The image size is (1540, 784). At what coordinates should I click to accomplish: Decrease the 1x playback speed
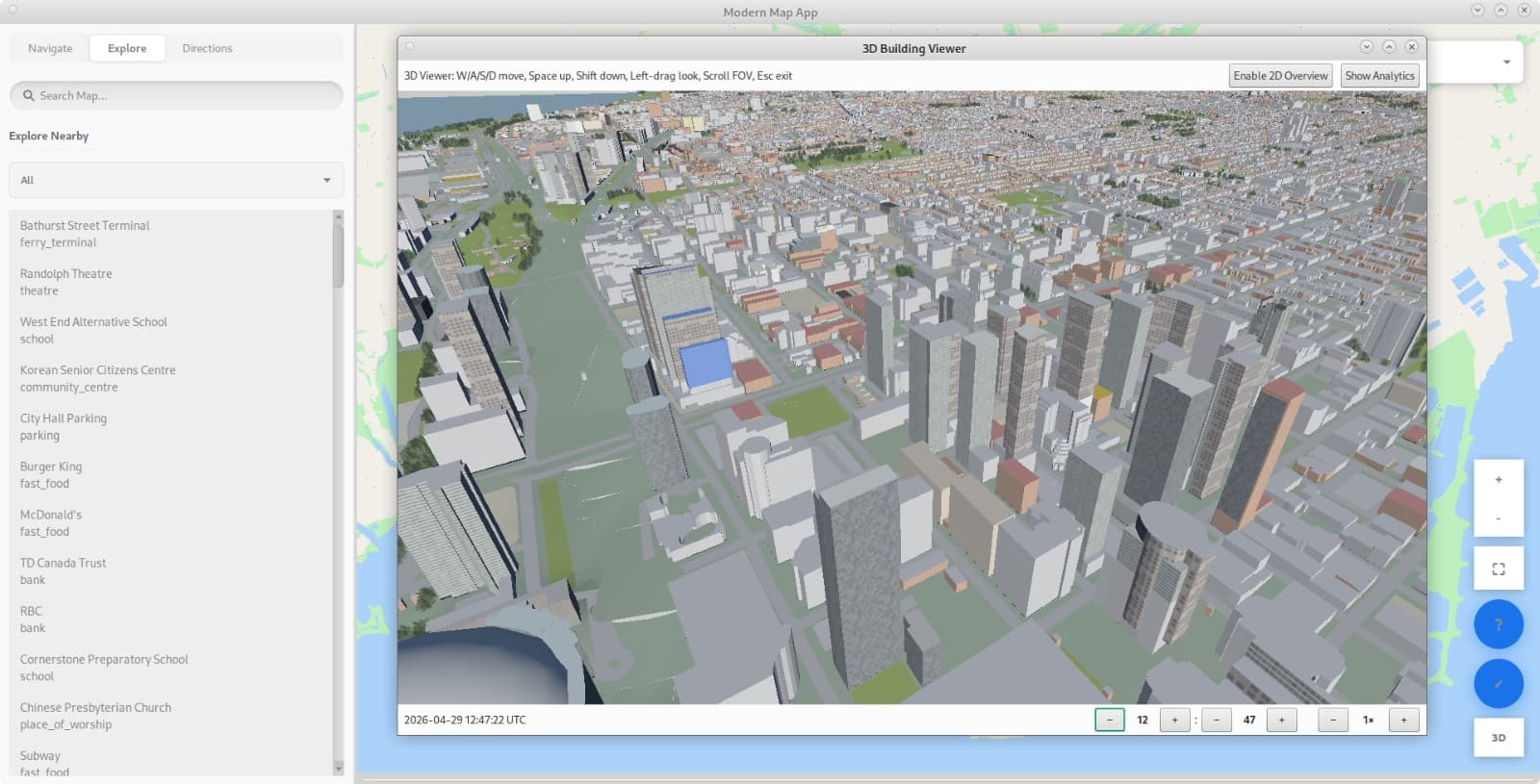point(1333,720)
